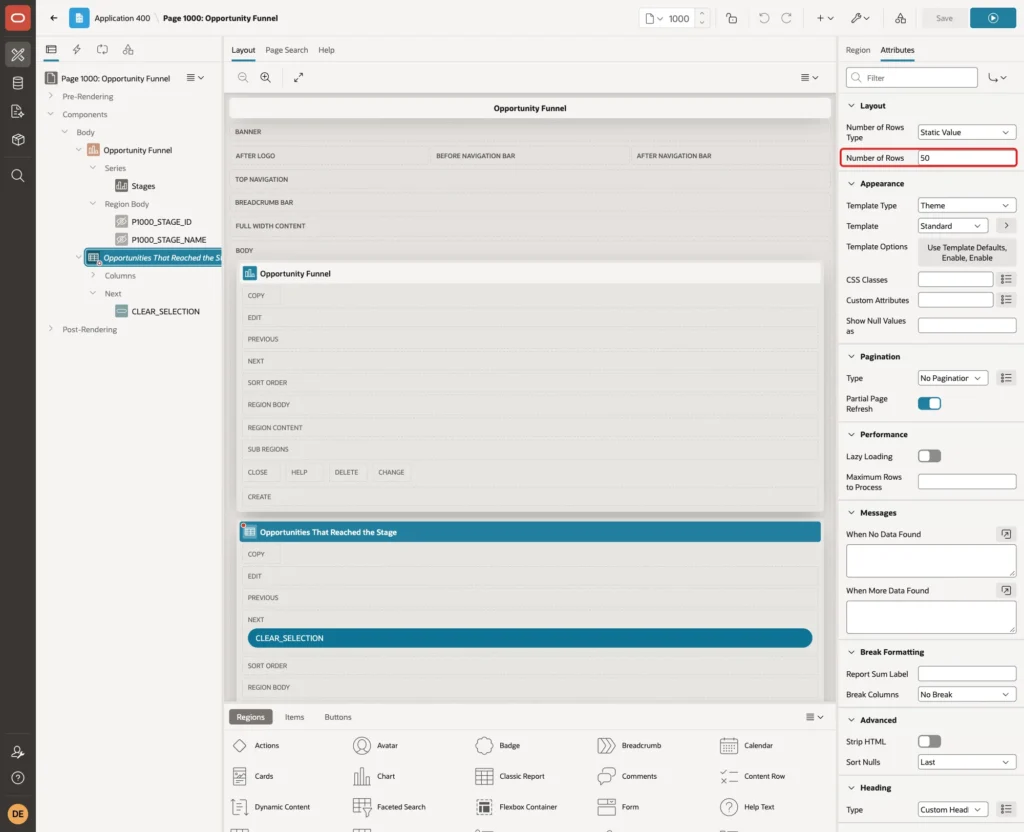Open Custom Attributes picker list icon
Image resolution: width=1024 pixels, height=832 pixels.
(1006, 300)
